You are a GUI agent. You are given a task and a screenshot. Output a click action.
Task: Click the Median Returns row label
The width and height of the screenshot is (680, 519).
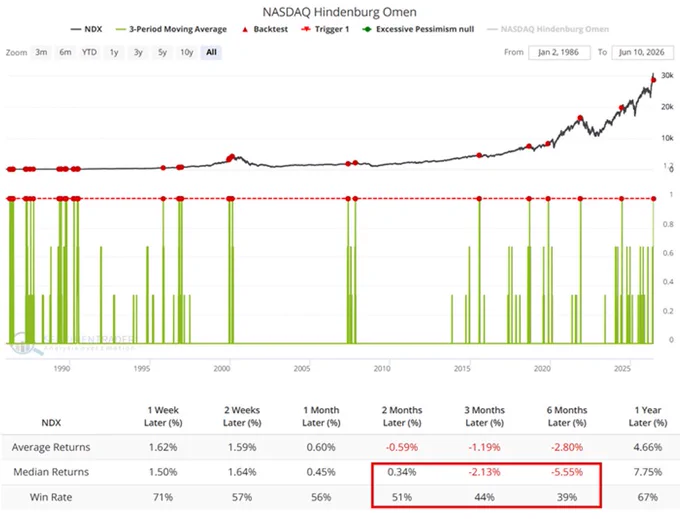(x=51, y=472)
